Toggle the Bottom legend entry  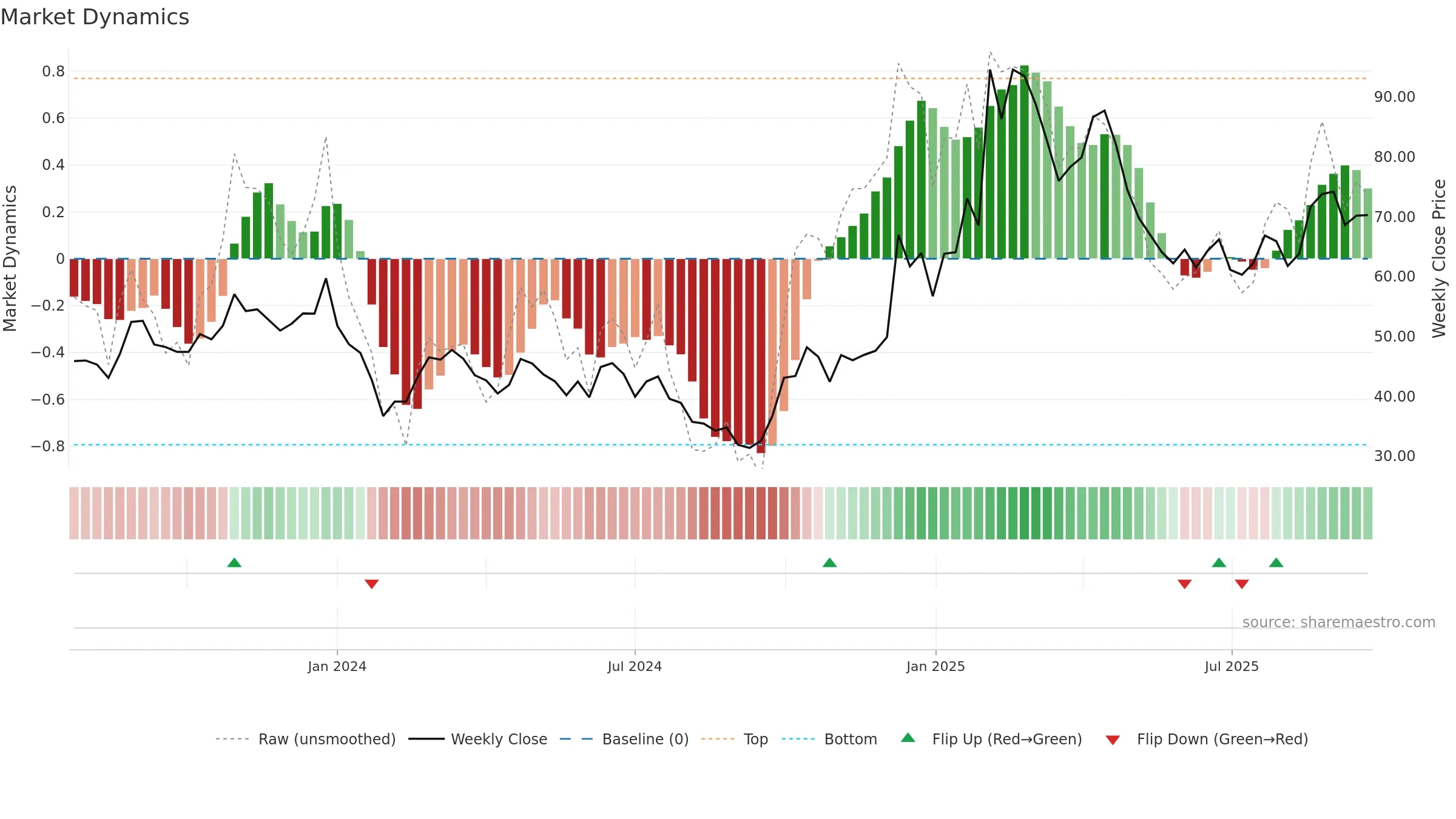(829, 739)
